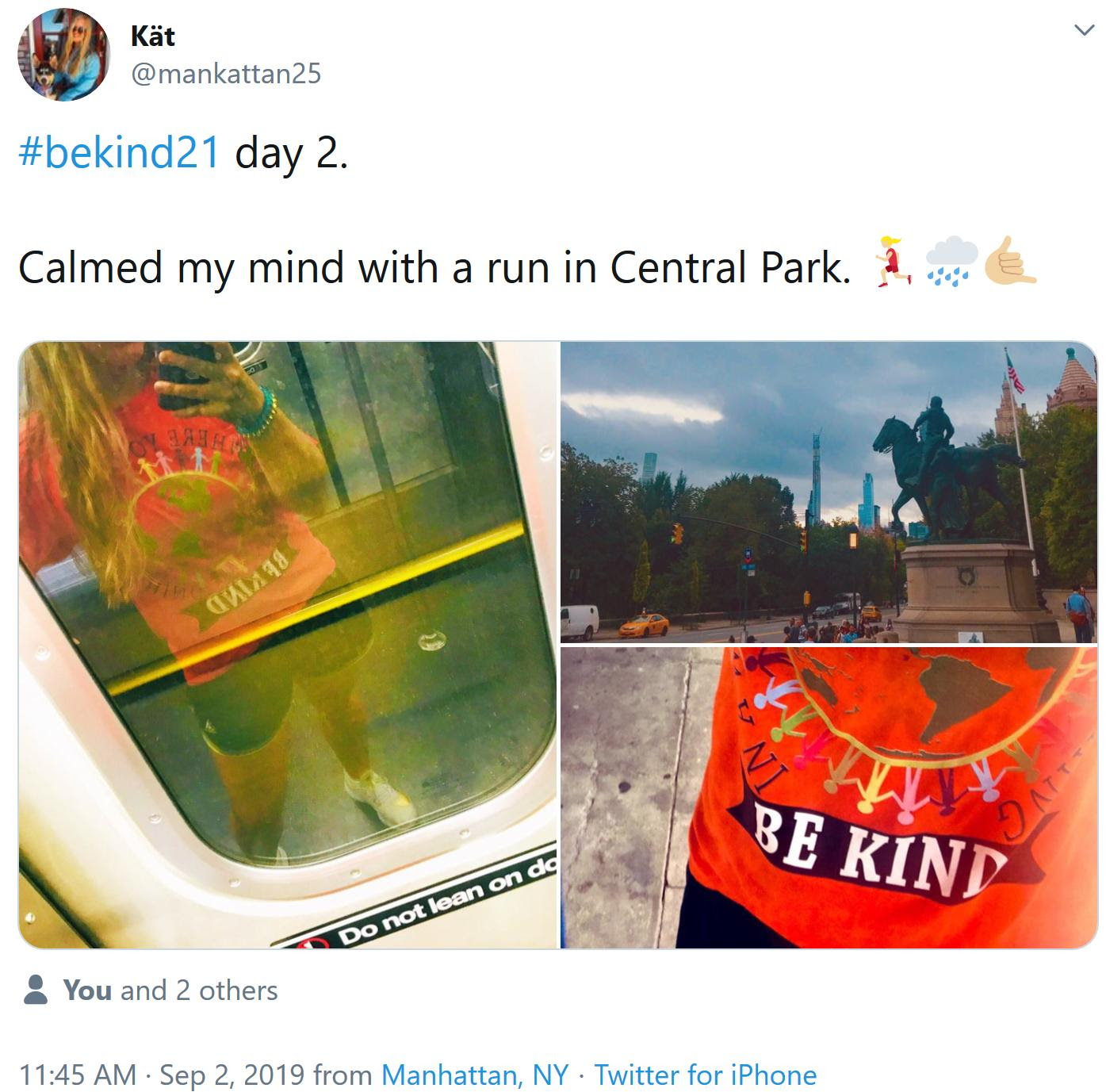Open the @mankattan25 handle link
The image size is (1106, 1092).
225,74
